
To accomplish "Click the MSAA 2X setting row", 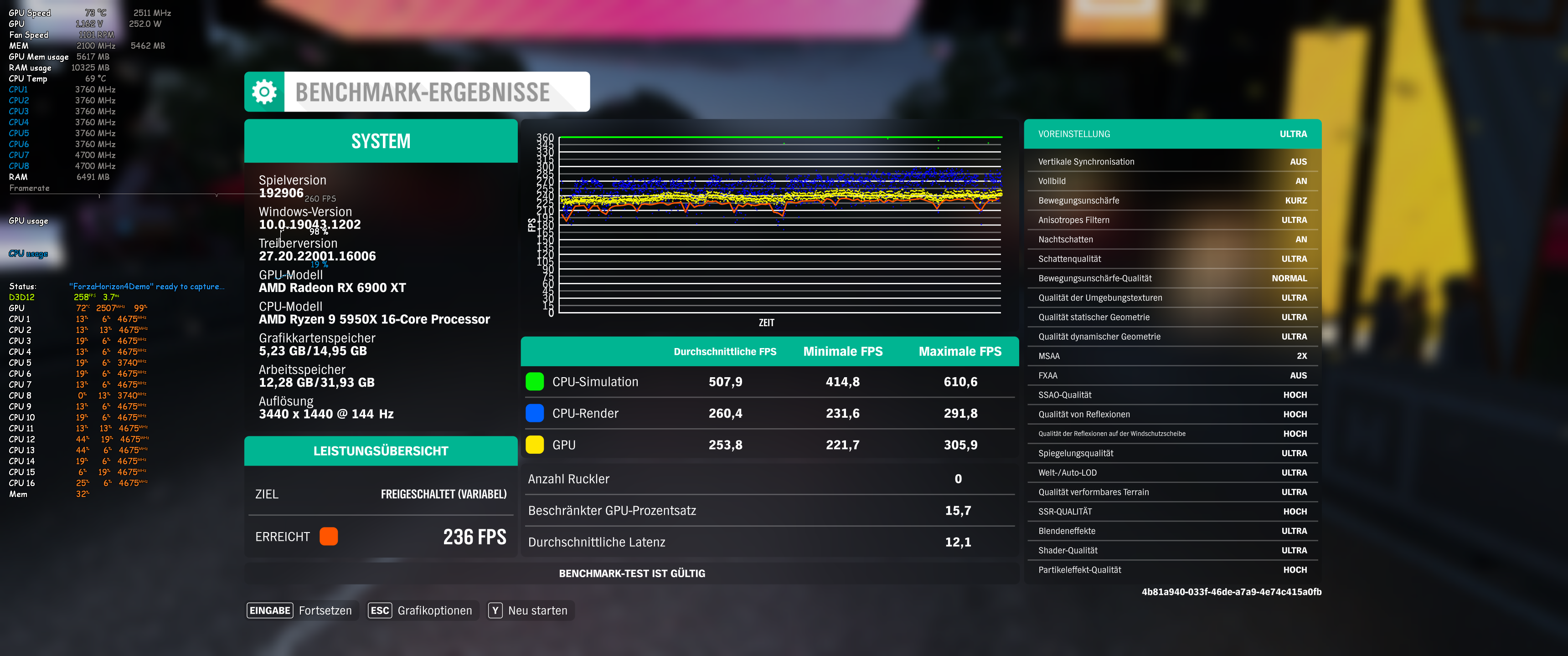I will point(1172,356).
